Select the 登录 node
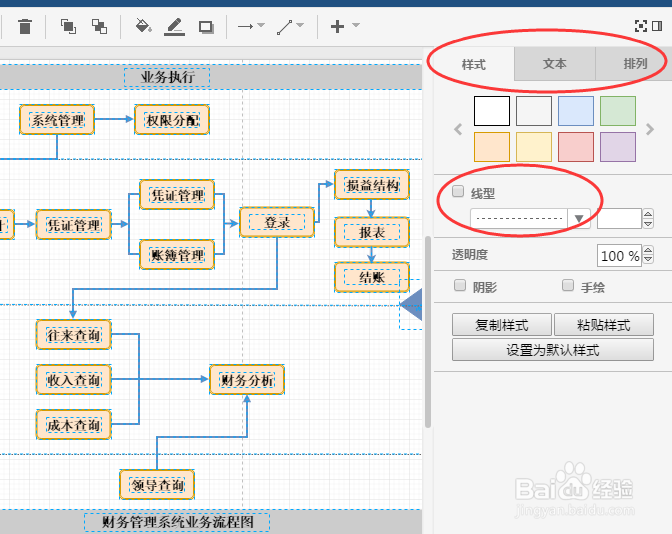Screen dimensions: 672x534 coord(277,222)
